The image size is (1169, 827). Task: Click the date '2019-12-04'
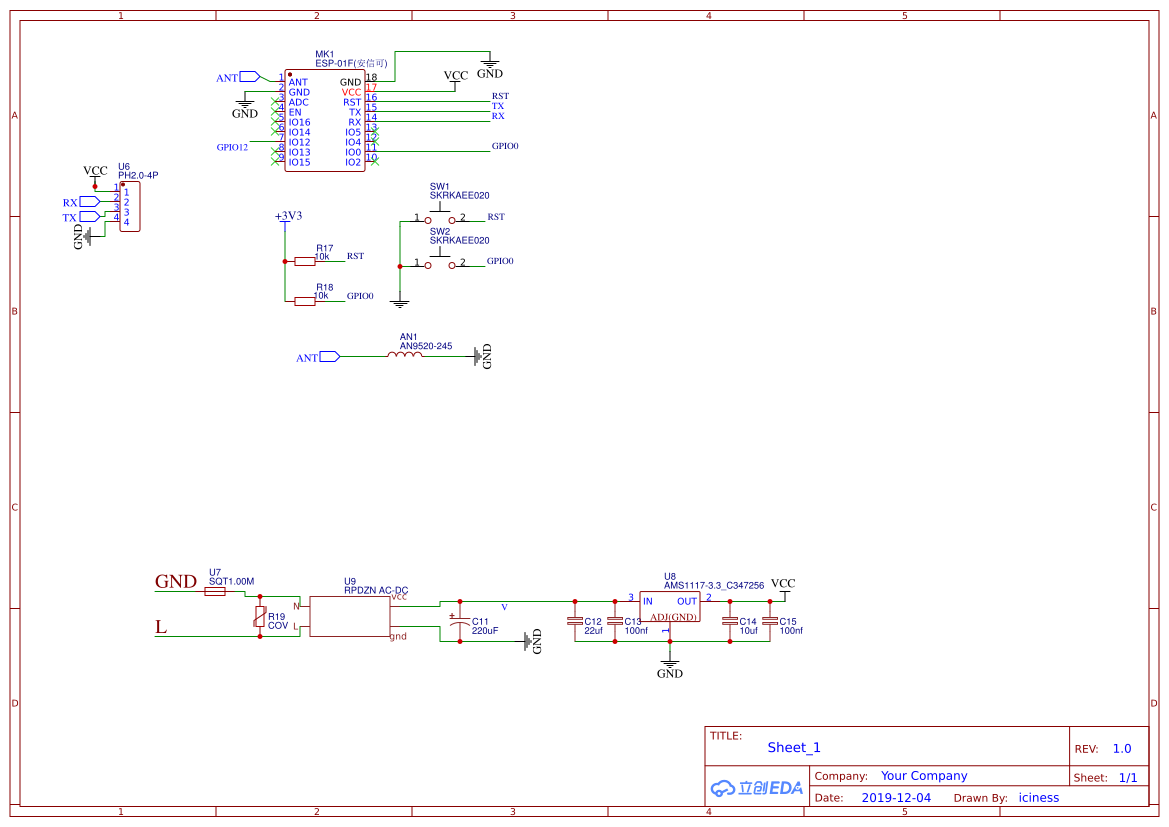[896, 798]
